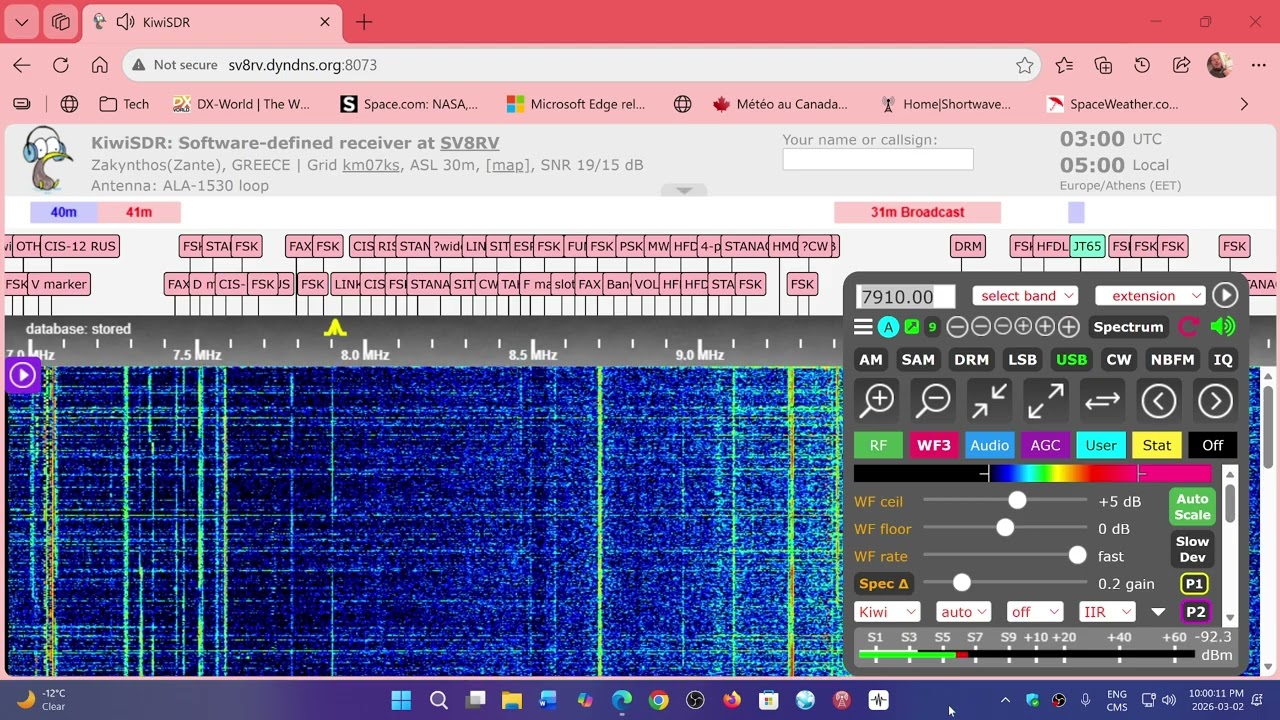The height and width of the screenshot is (720, 1280).
Task: Click the red reload arrow icon
Action: (1189, 327)
